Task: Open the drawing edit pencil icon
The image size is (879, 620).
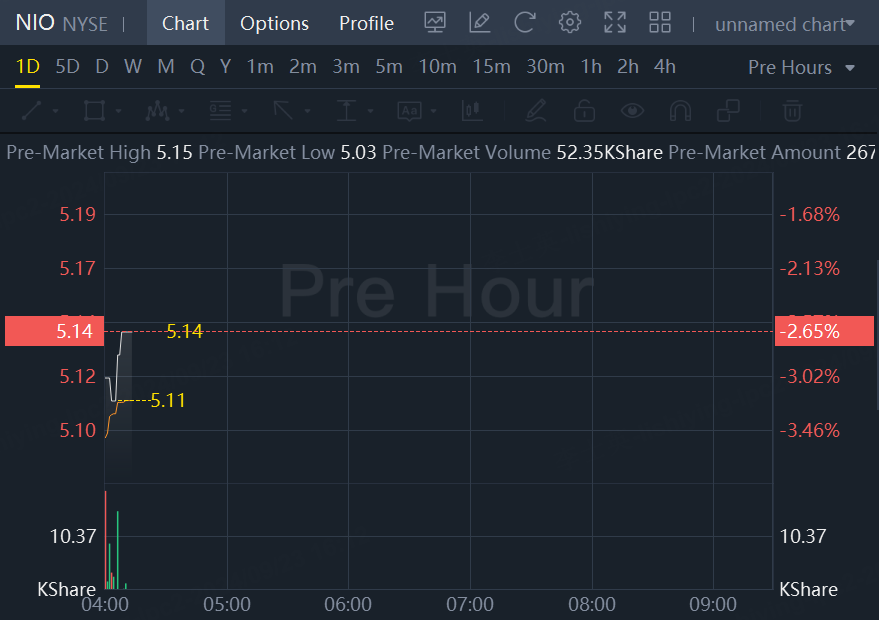Action: point(480,22)
